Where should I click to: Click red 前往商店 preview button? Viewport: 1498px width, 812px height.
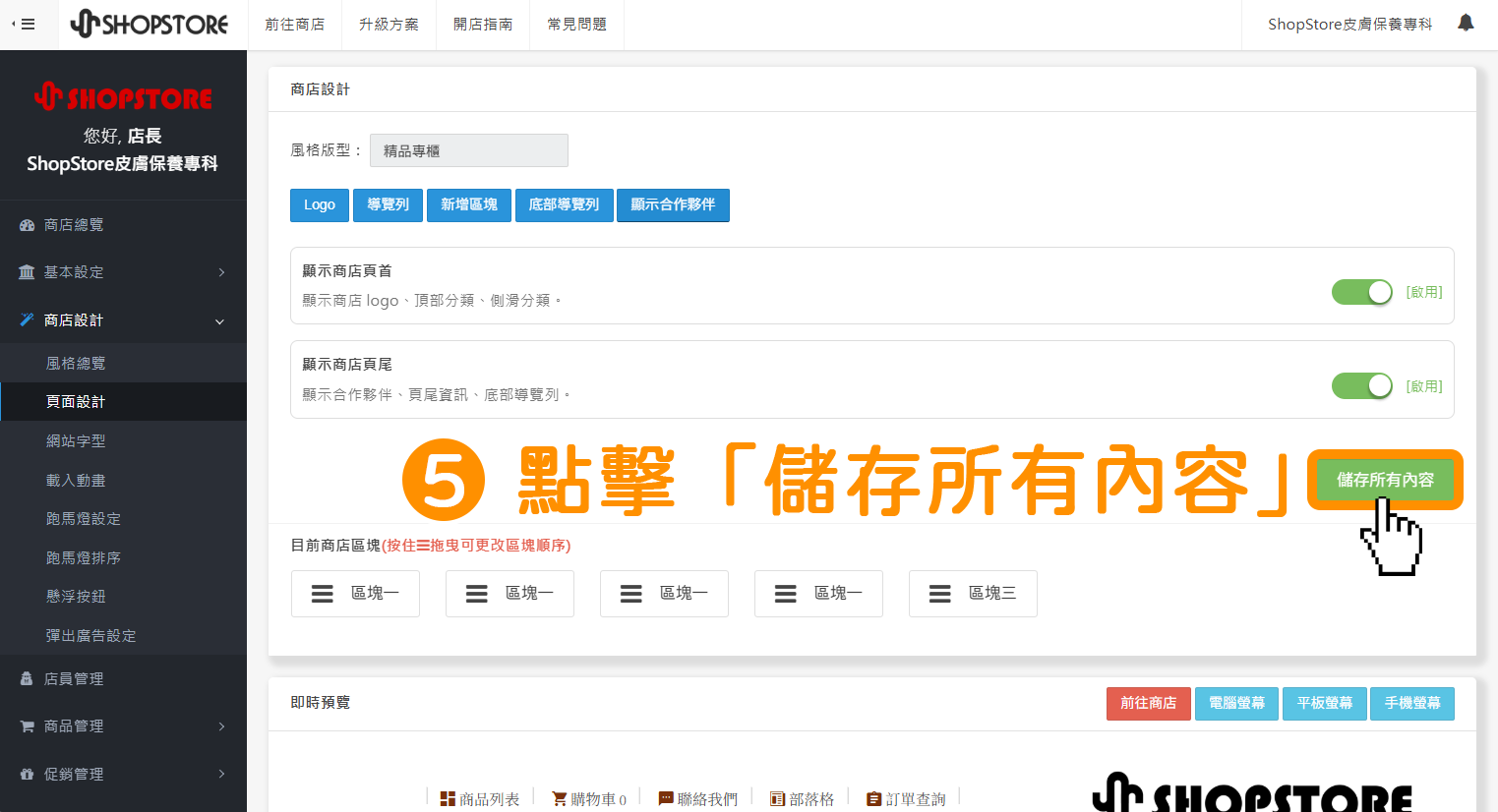[1149, 704]
